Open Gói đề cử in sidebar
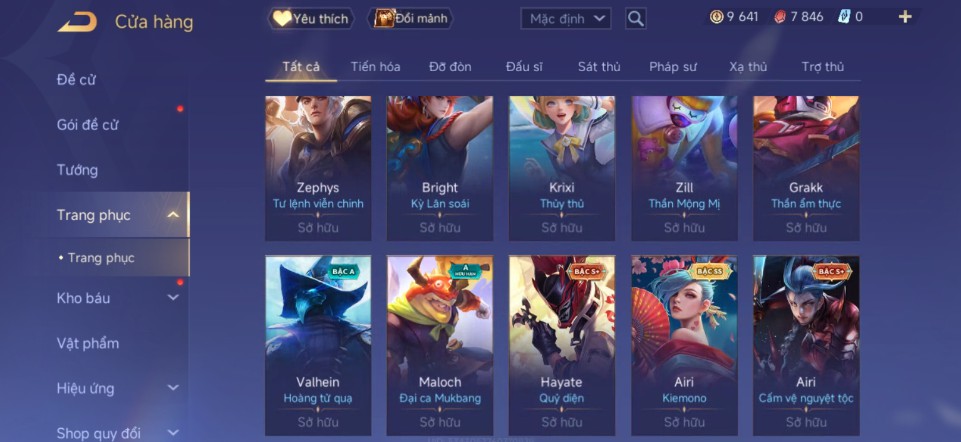 tap(87, 124)
